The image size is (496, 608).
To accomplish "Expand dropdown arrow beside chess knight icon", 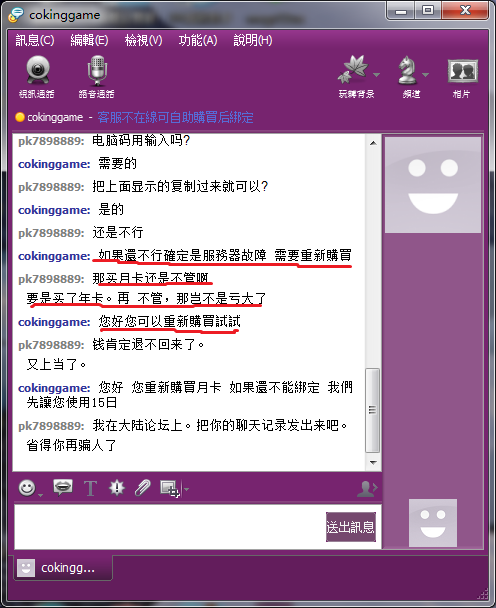I will click(425, 74).
